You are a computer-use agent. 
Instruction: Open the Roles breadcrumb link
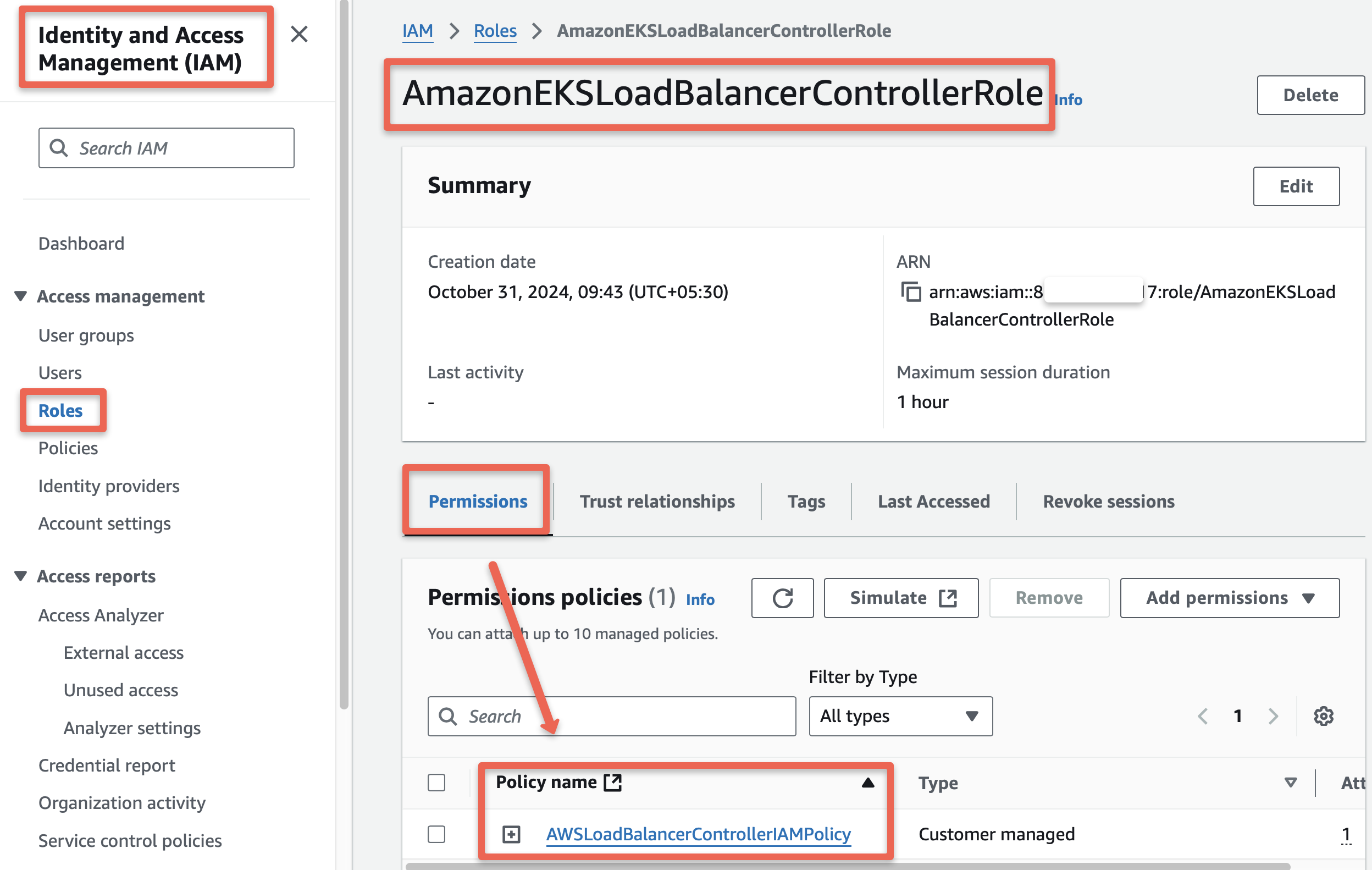[495, 31]
